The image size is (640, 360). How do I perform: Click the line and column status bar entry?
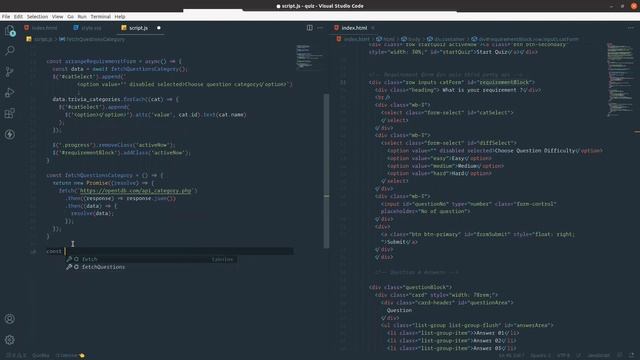tap(511, 356)
